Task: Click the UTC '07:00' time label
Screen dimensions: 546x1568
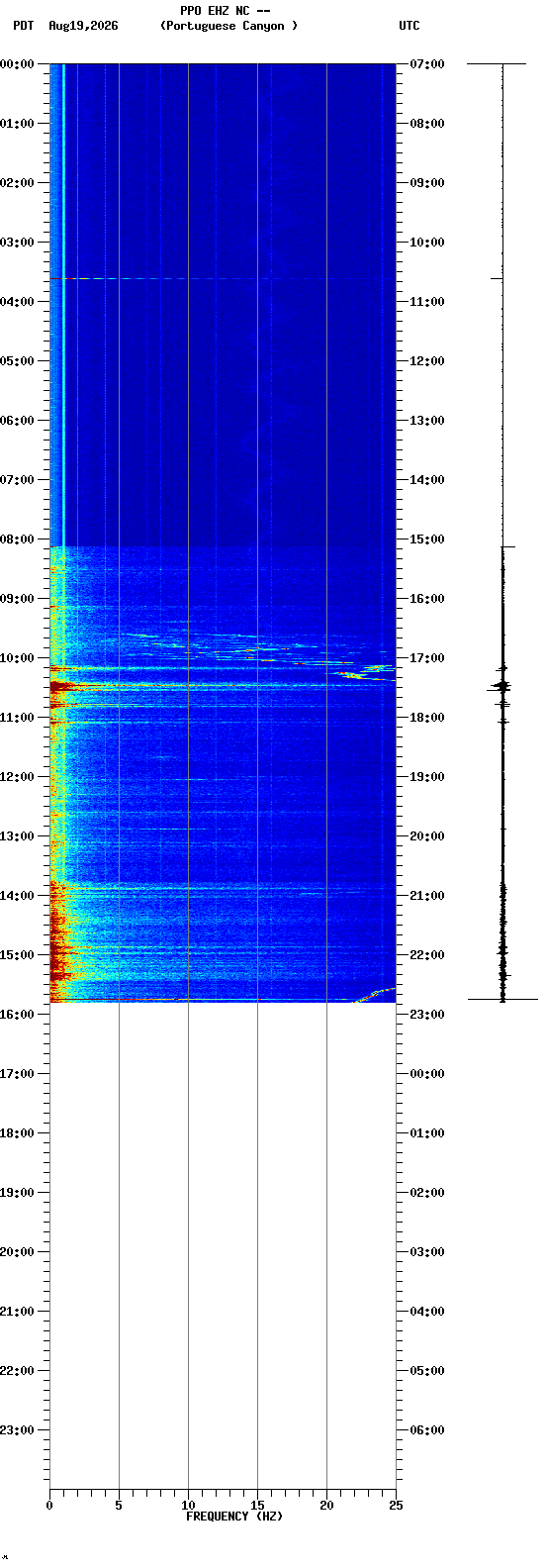Action: (x=426, y=64)
